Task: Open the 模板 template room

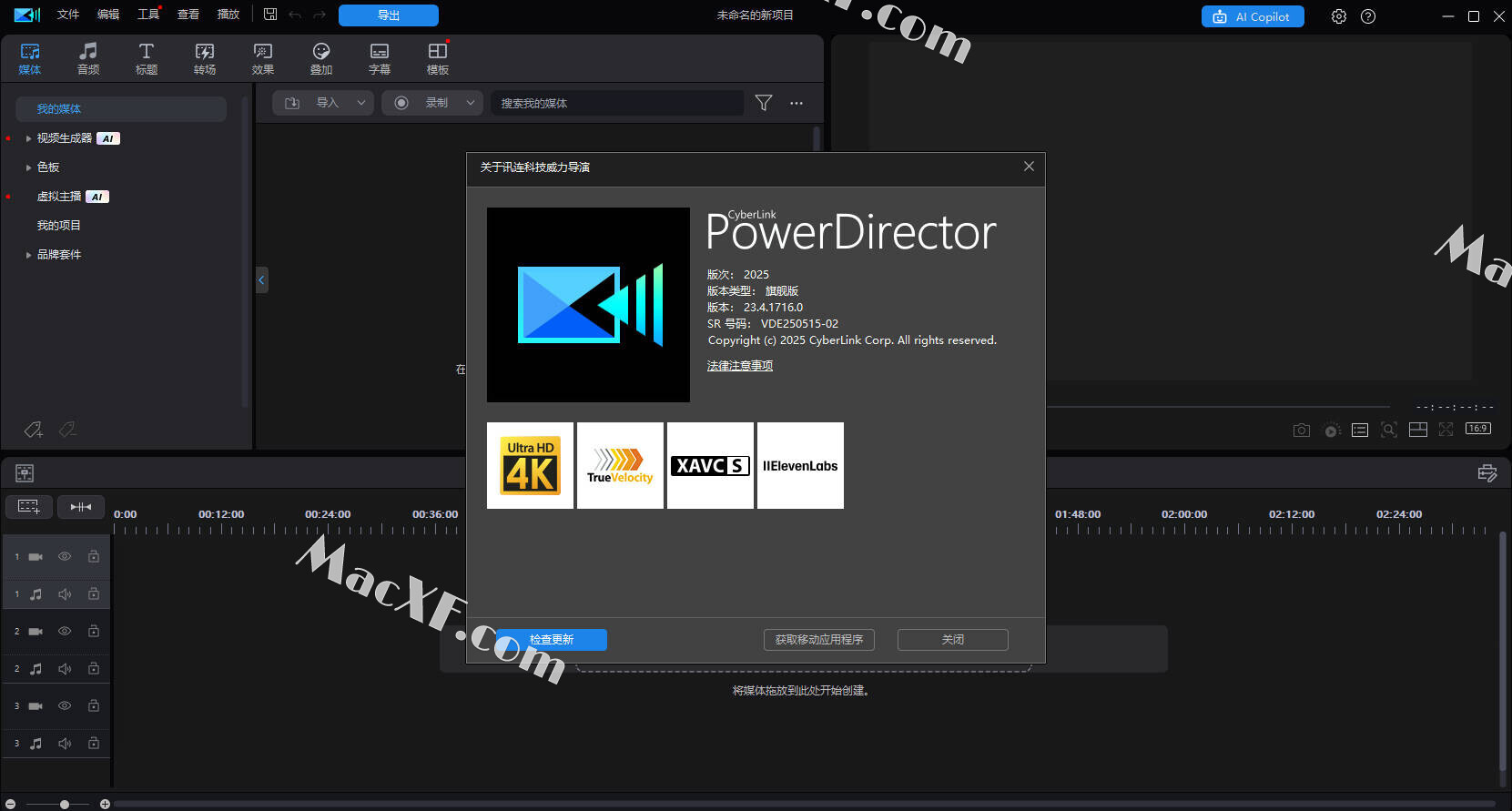Action: pyautogui.click(x=438, y=58)
